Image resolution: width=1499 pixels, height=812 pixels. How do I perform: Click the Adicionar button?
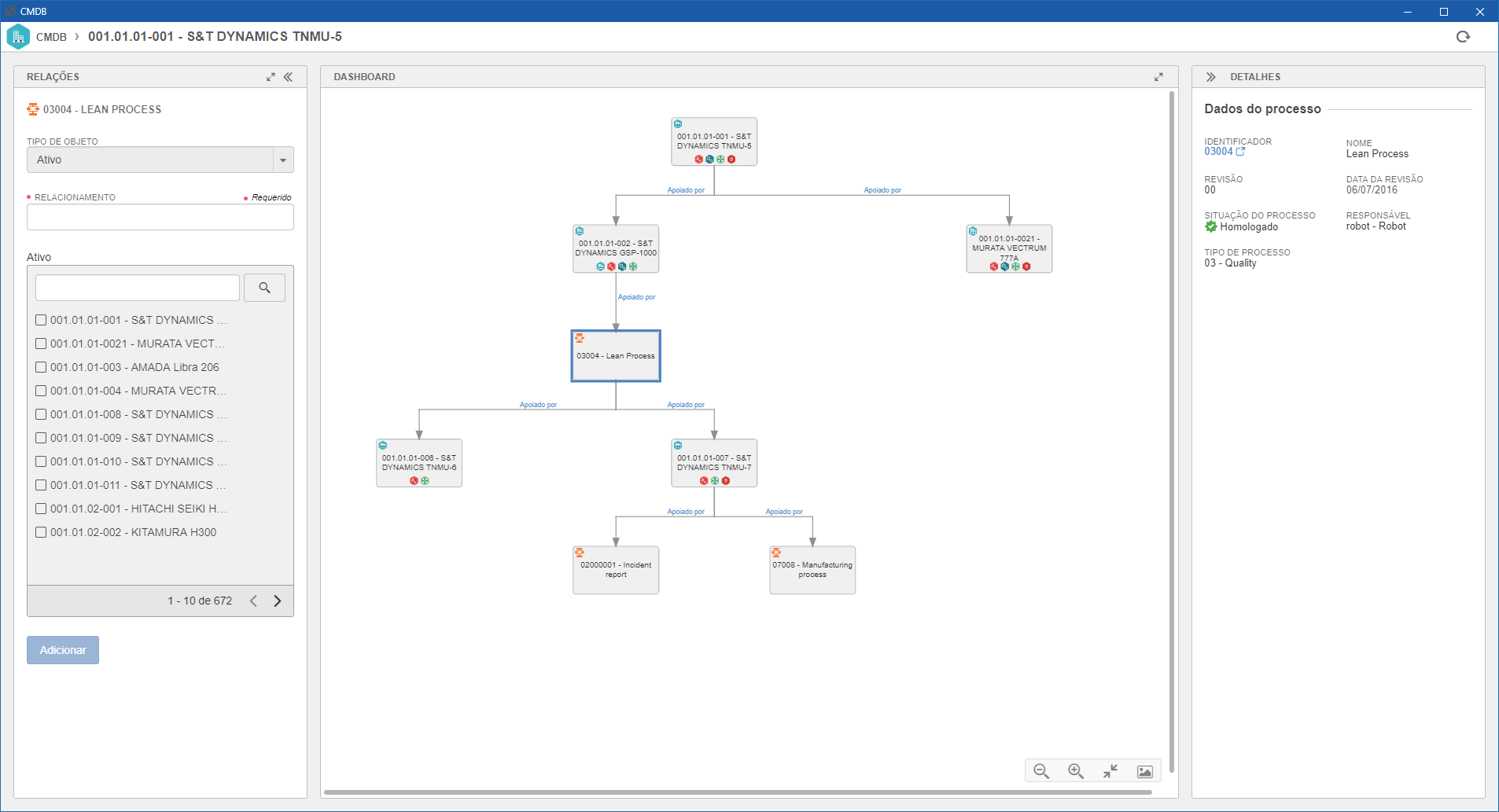point(63,650)
